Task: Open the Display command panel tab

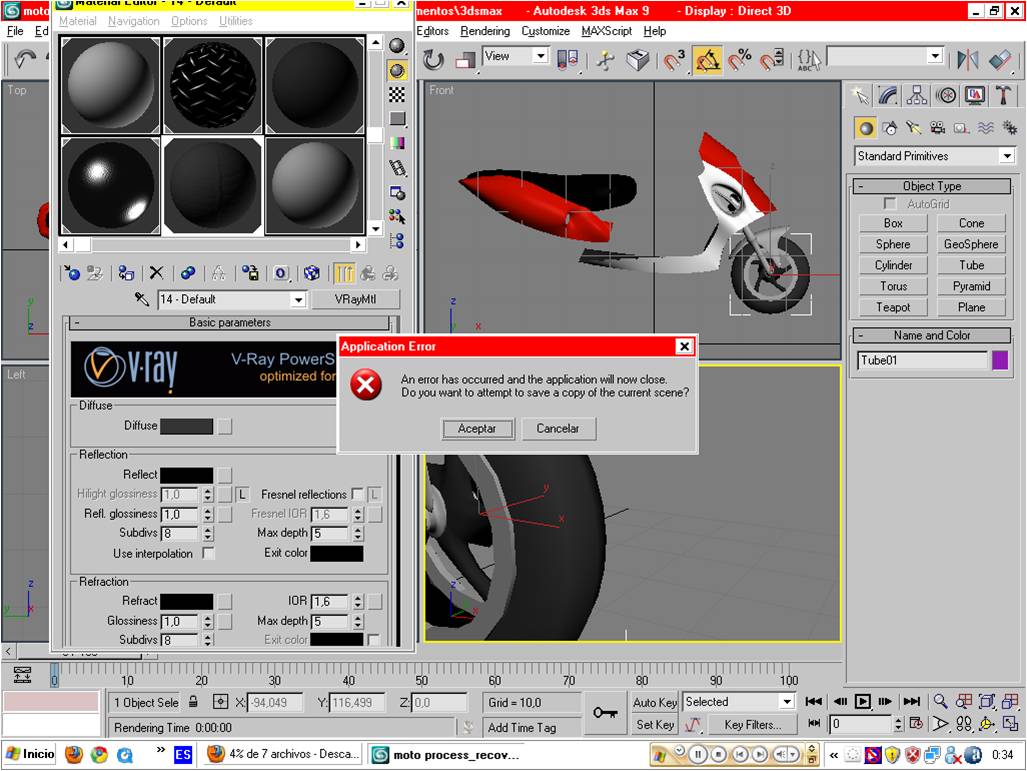Action: coord(975,96)
